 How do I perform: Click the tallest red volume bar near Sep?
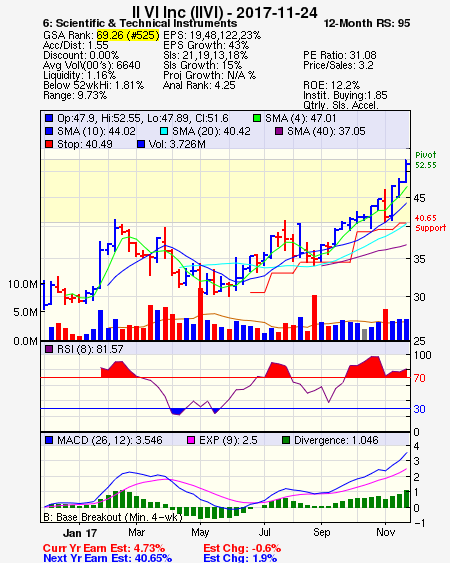[314, 317]
